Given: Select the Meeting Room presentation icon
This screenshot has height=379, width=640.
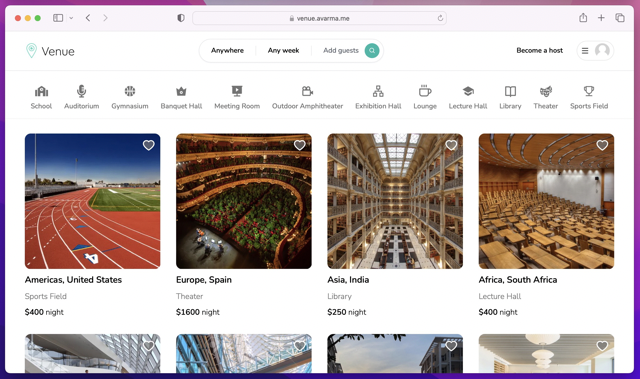Looking at the screenshot, I should click(237, 91).
